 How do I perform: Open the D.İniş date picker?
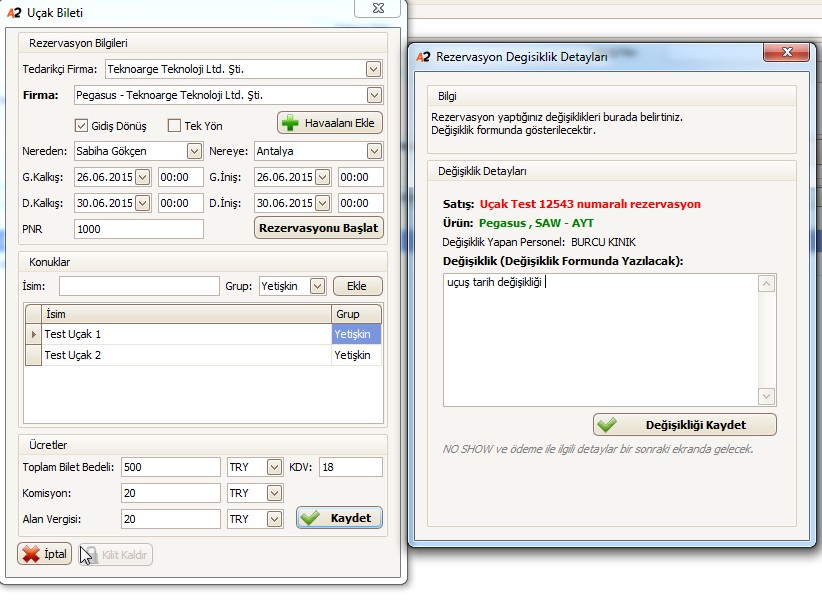(x=322, y=203)
